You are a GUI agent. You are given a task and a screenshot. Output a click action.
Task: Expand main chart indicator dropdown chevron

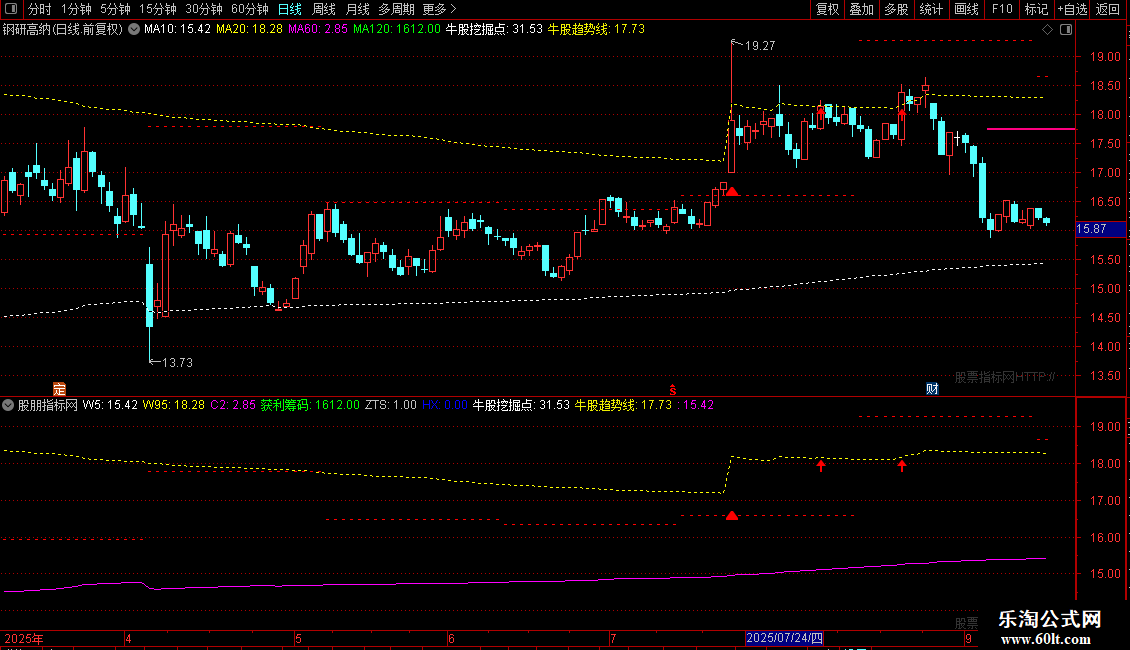coord(134,30)
